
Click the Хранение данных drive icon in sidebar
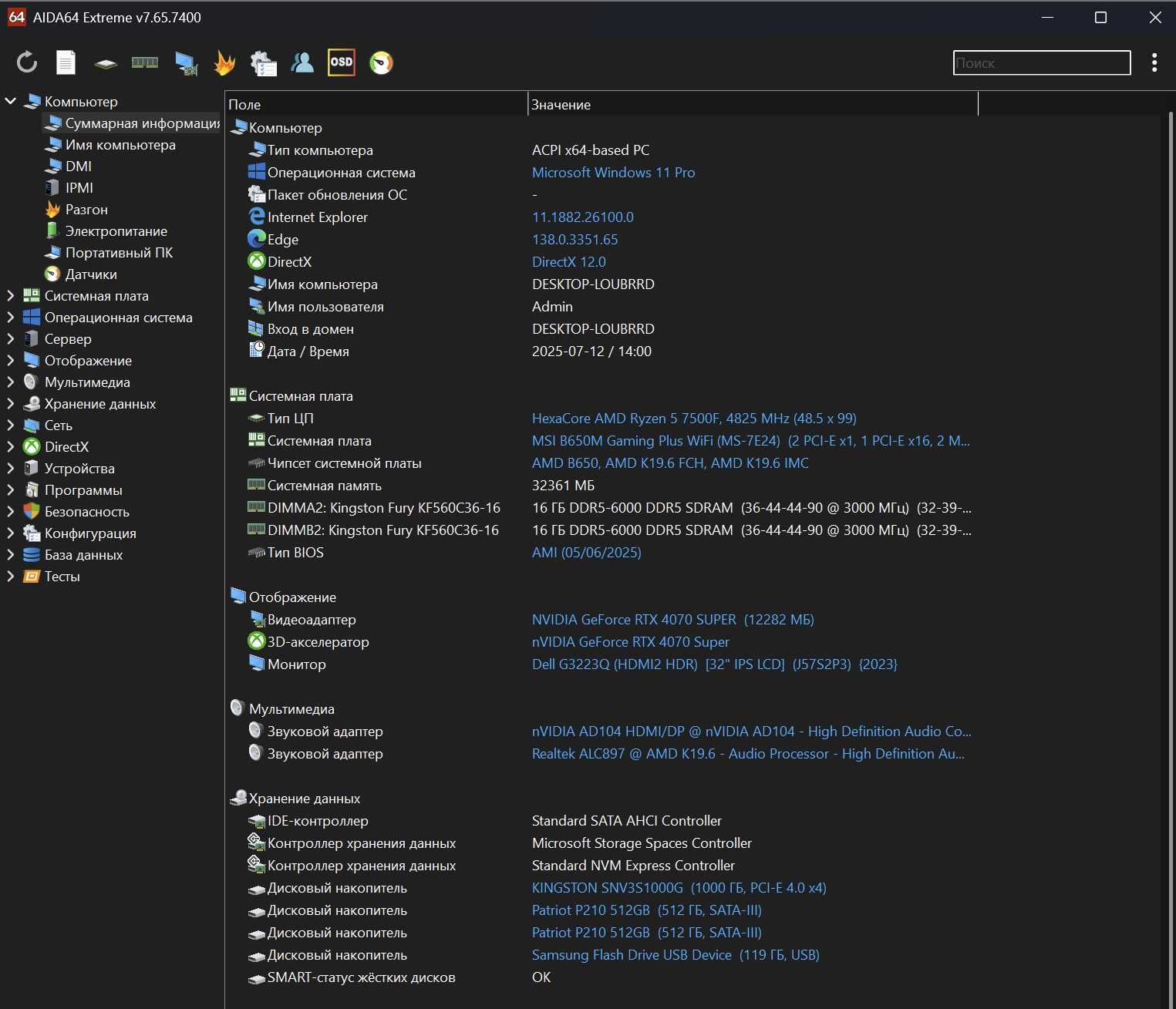pyautogui.click(x=32, y=404)
